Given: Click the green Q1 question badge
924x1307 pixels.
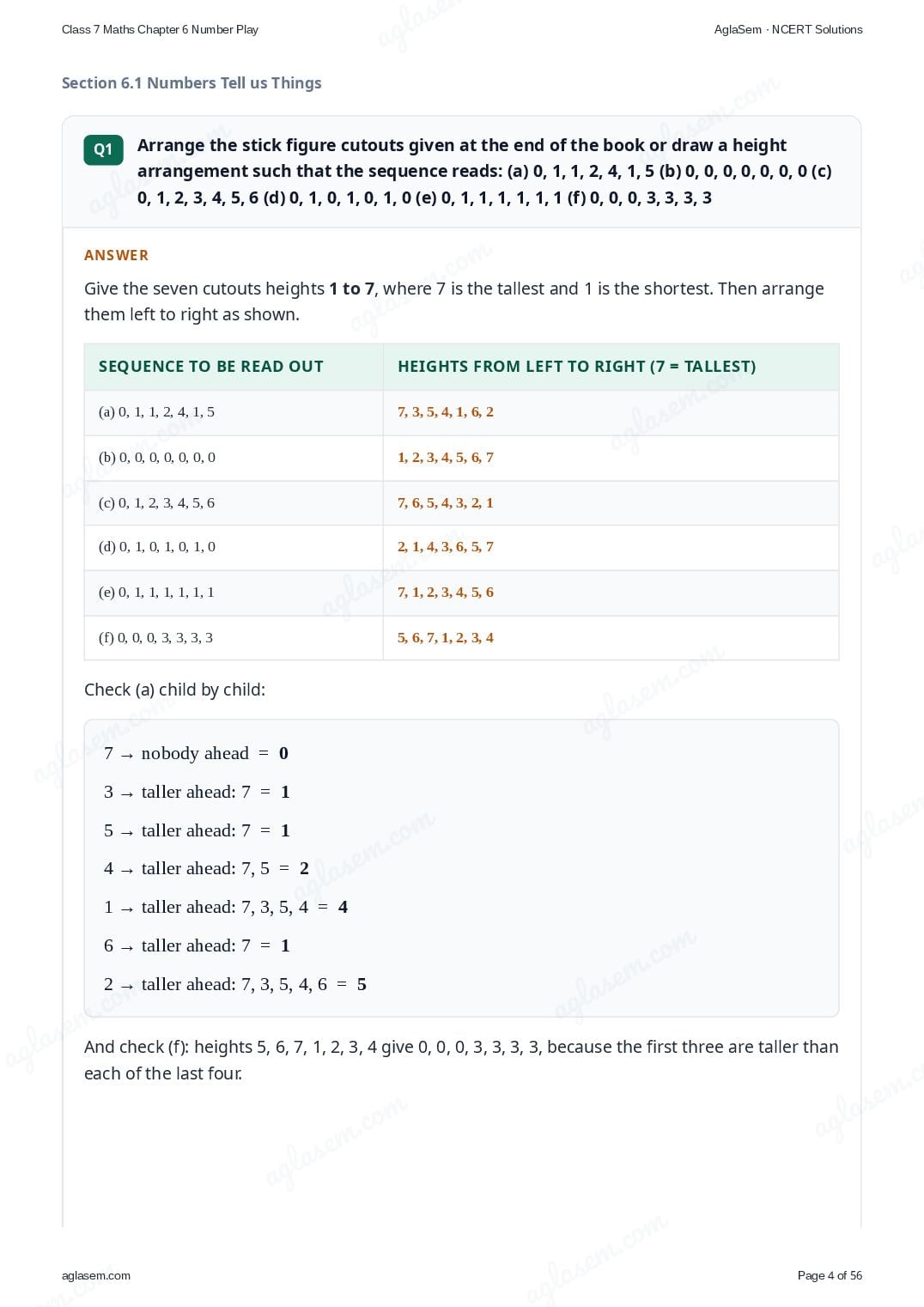Looking at the screenshot, I should tap(103, 149).
